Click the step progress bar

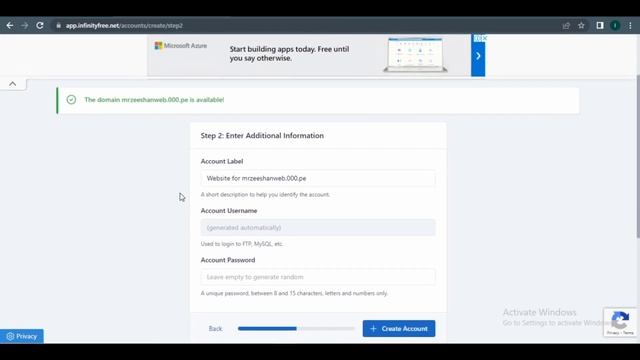pyautogui.click(x=296, y=329)
